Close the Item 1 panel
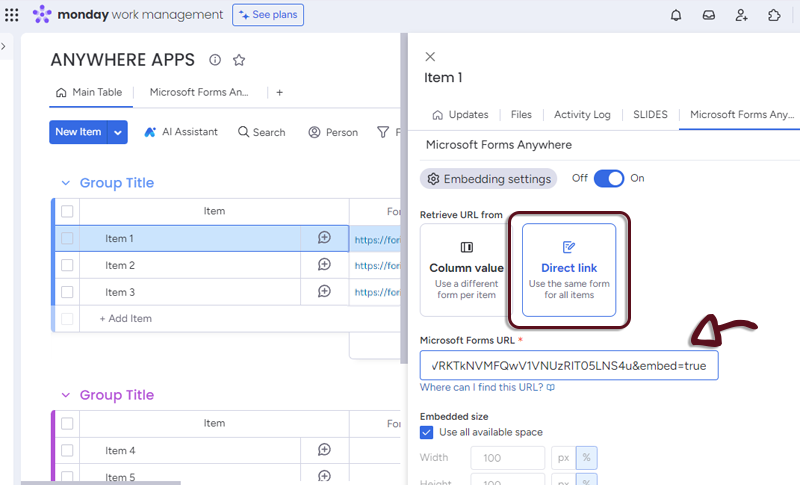Viewport: 800px width, 485px height. point(430,57)
